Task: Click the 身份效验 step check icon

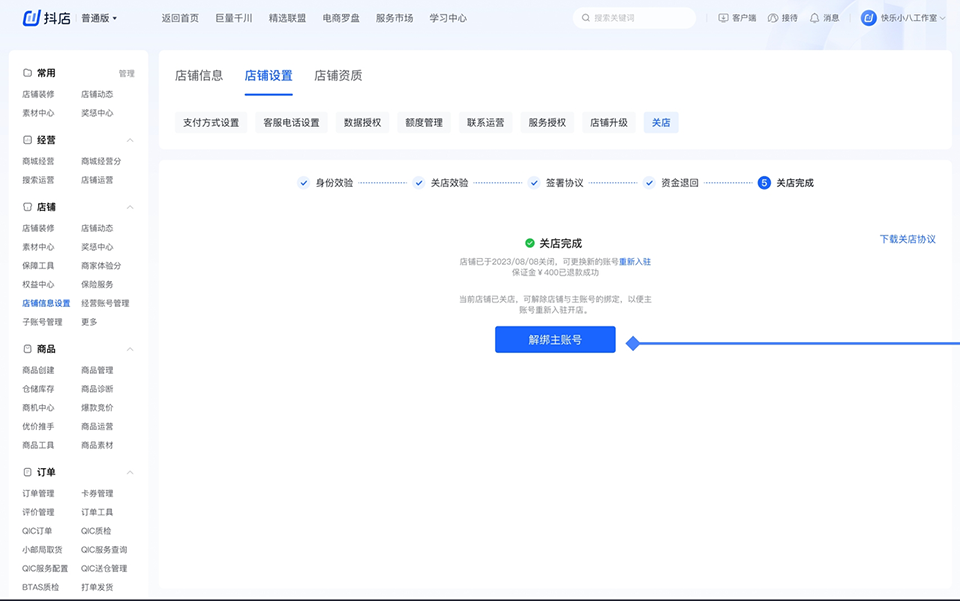Action: pyautogui.click(x=304, y=183)
